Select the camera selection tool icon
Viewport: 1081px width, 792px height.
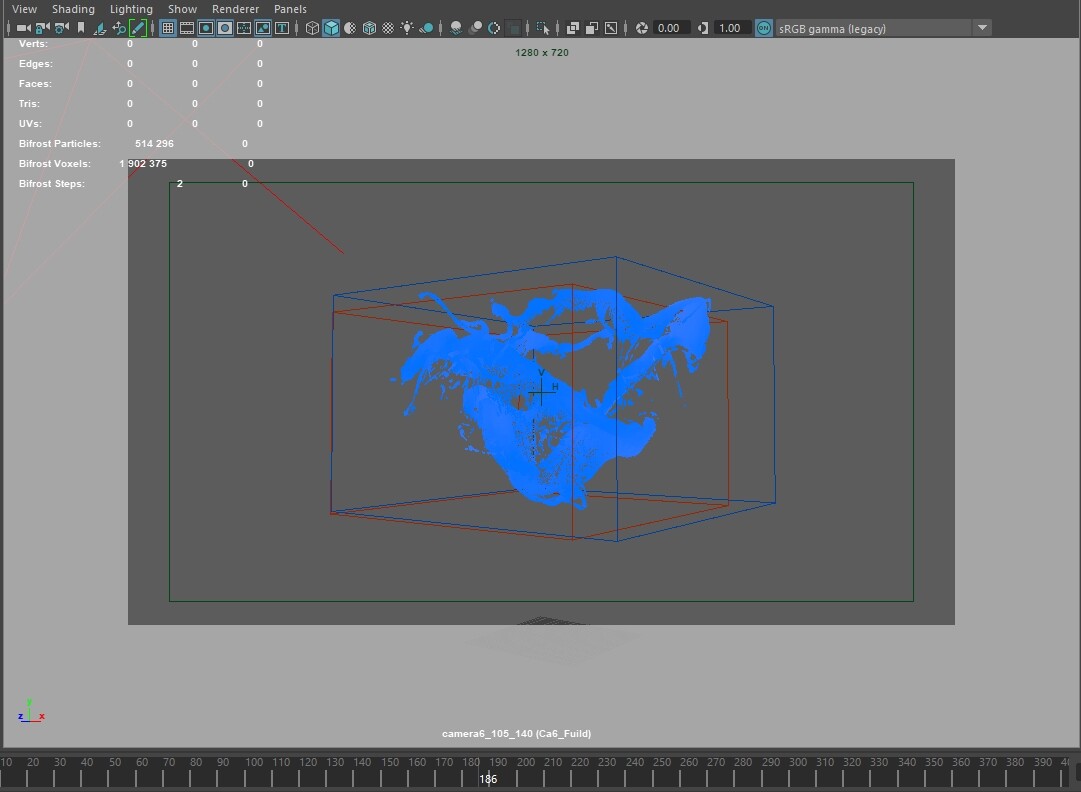click(23, 28)
